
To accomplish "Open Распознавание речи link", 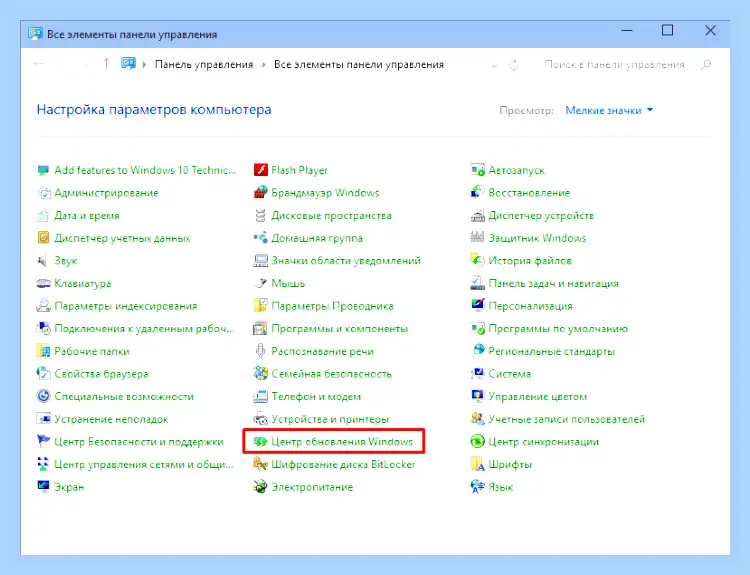I will 322,351.
